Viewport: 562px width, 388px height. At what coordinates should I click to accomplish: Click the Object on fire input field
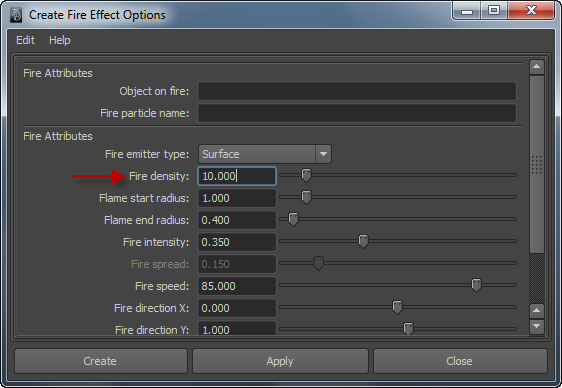pos(357,91)
